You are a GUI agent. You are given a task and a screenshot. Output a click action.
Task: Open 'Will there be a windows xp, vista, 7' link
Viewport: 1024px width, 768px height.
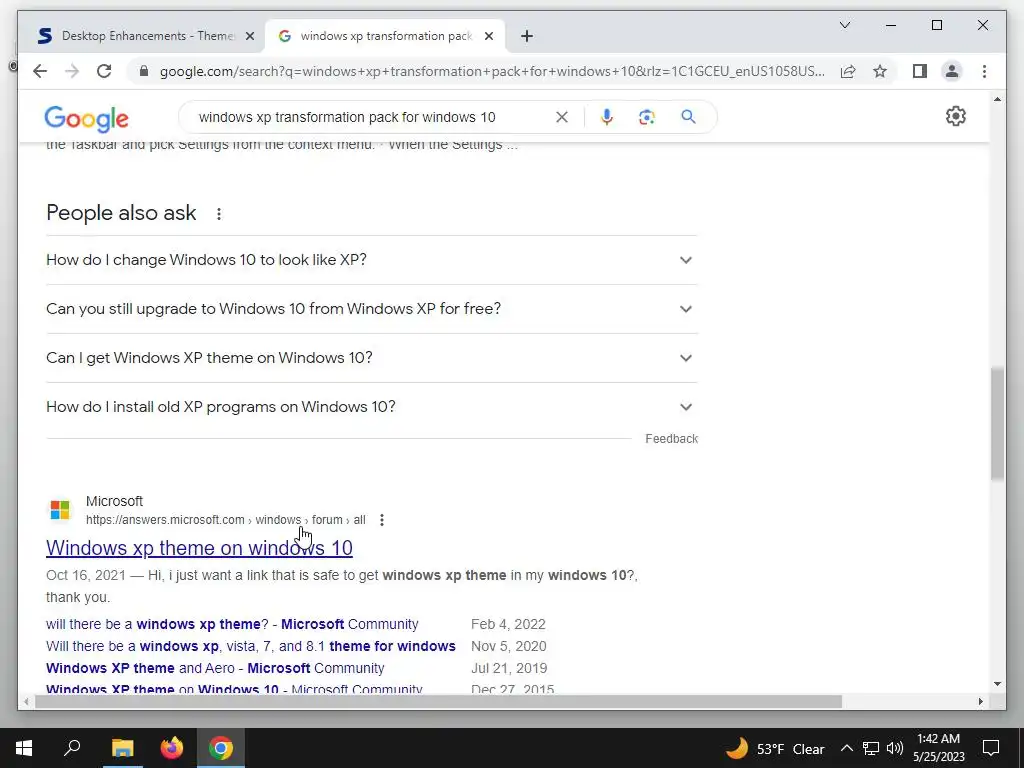click(x=251, y=647)
